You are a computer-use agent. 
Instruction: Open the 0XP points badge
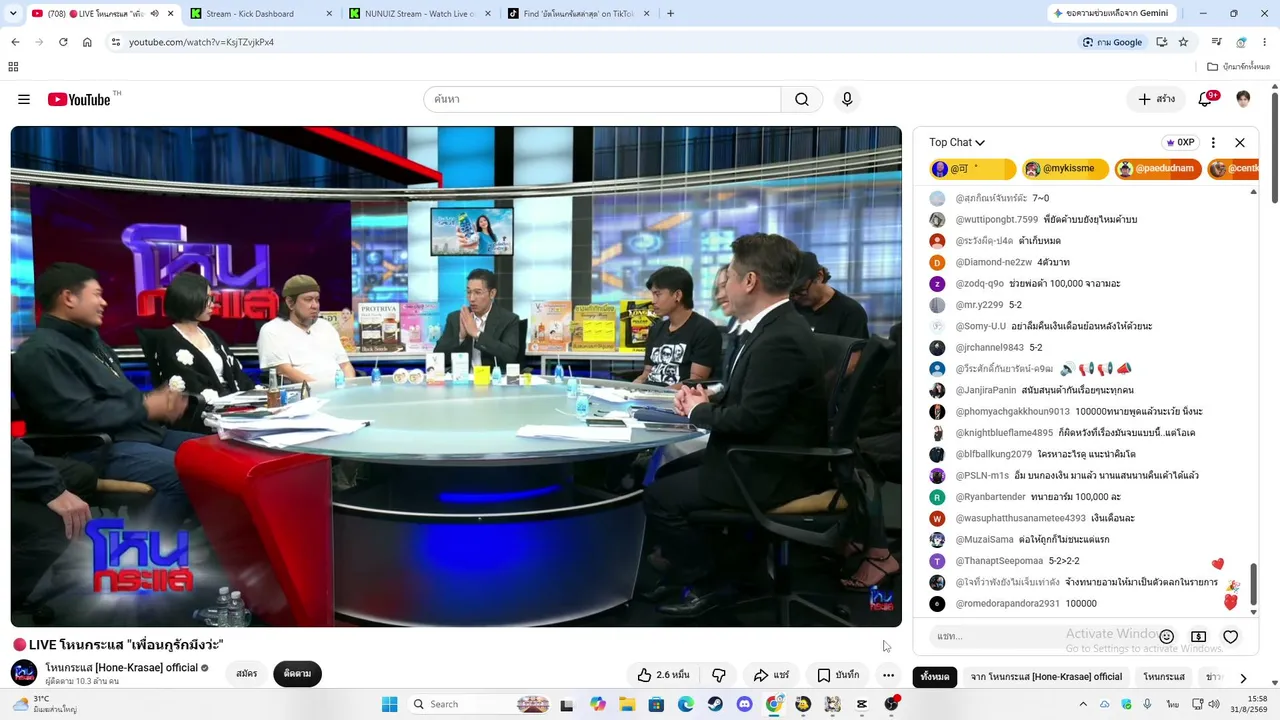pos(1181,142)
